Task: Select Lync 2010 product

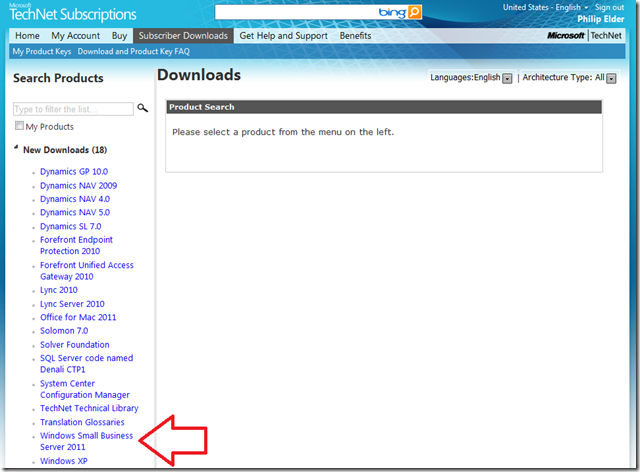Action: pos(59,290)
